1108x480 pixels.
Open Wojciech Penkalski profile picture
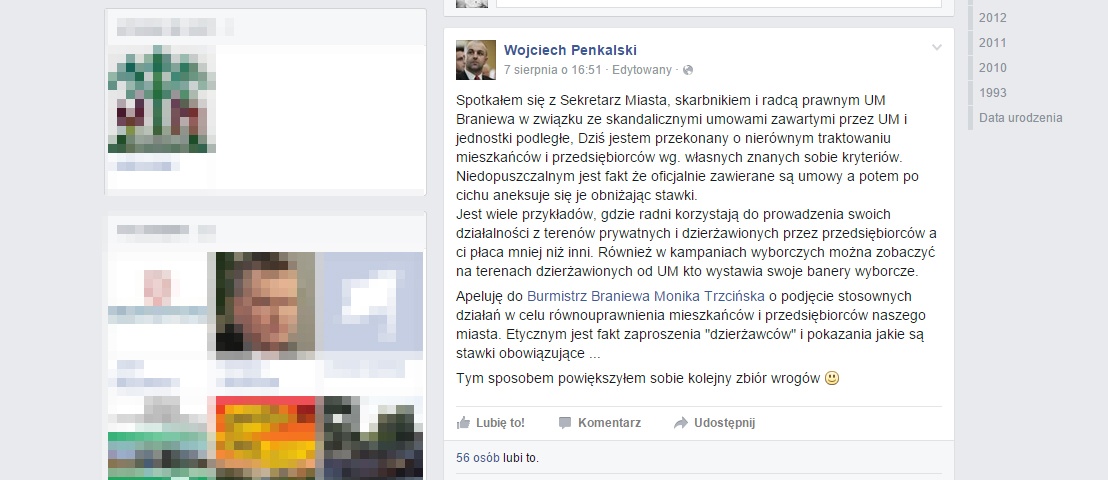point(476,60)
